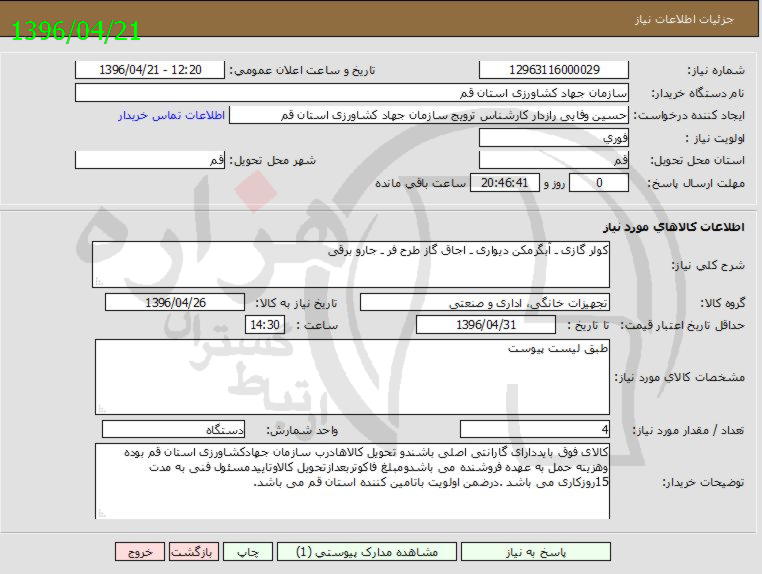Click the توضیحات خریدار text area
Screen dimensions: 762x574
point(352,481)
